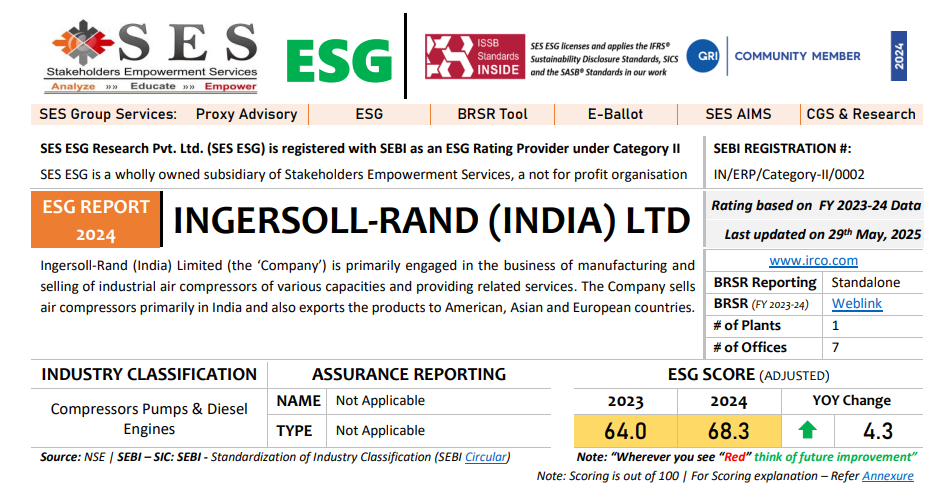The image size is (950, 487).
Task: Open the Proxy Advisory service item
Action: [247, 114]
